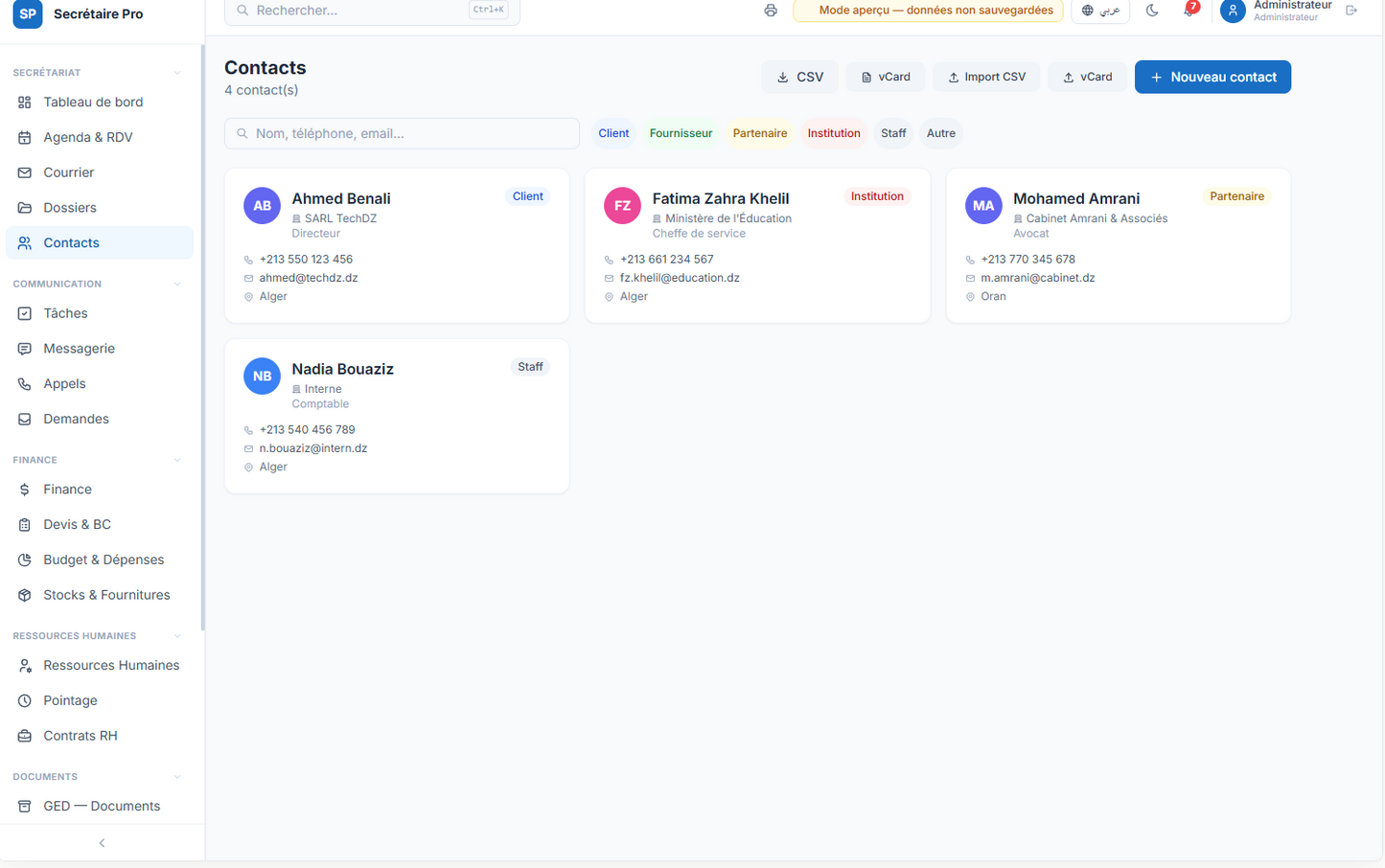Select the red Institution filter chip
This screenshot has width=1385, height=868.
834,133
